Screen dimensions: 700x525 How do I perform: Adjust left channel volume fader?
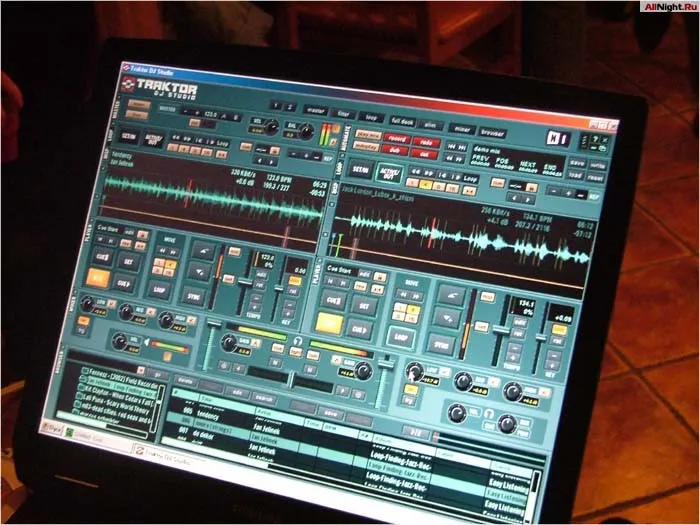tap(213, 323)
